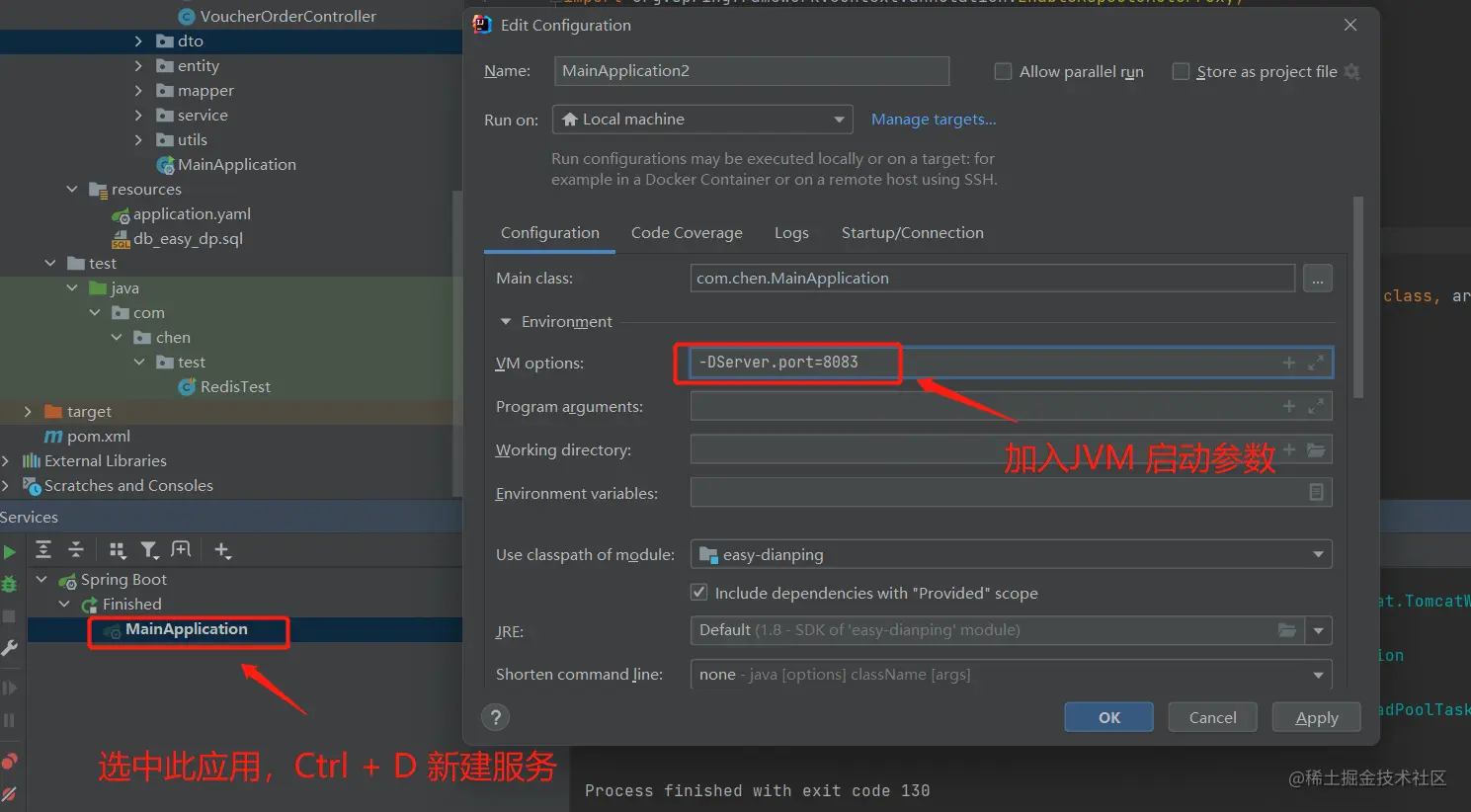Click the OK button
The width and height of the screenshot is (1471, 812).
click(1108, 718)
